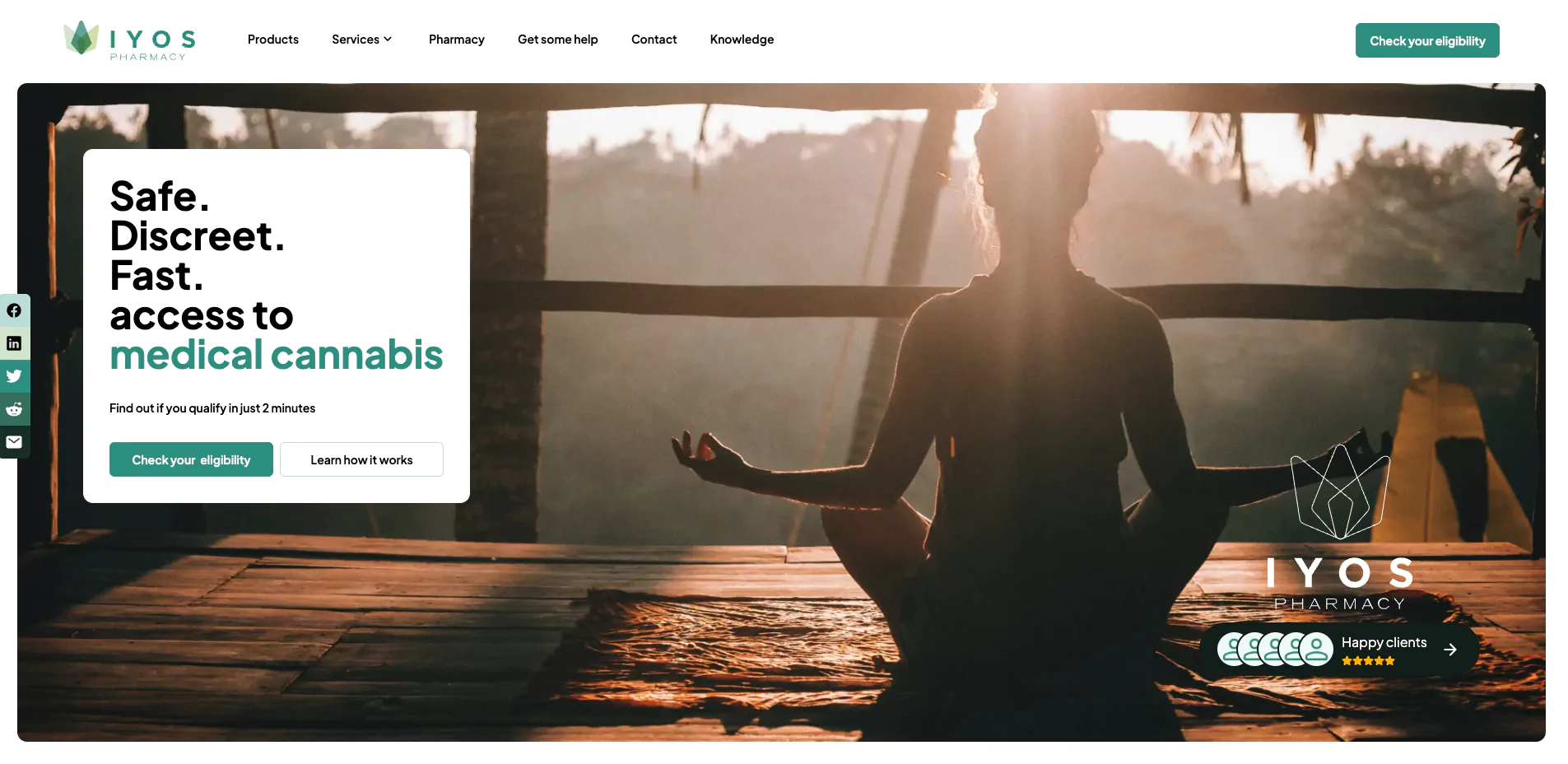Click Check your eligibility in hero card
The height and width of the screenshot is (764, 1568).
pos(191,459)
